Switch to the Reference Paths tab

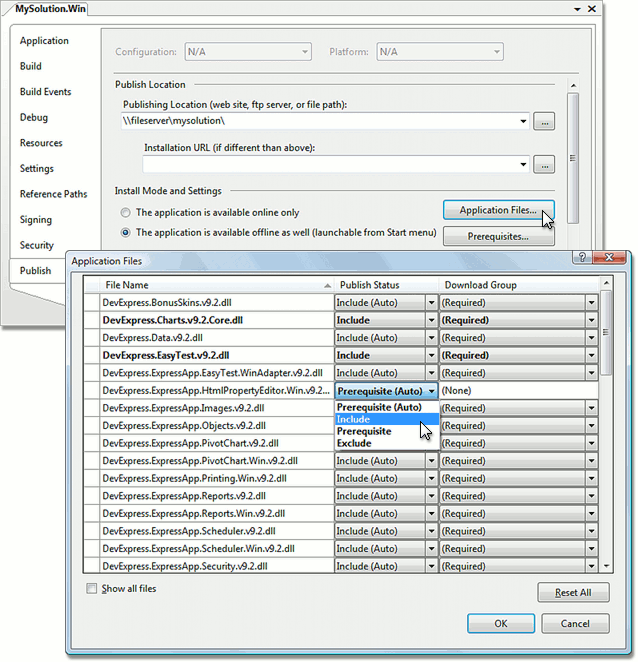pos(53,194)
